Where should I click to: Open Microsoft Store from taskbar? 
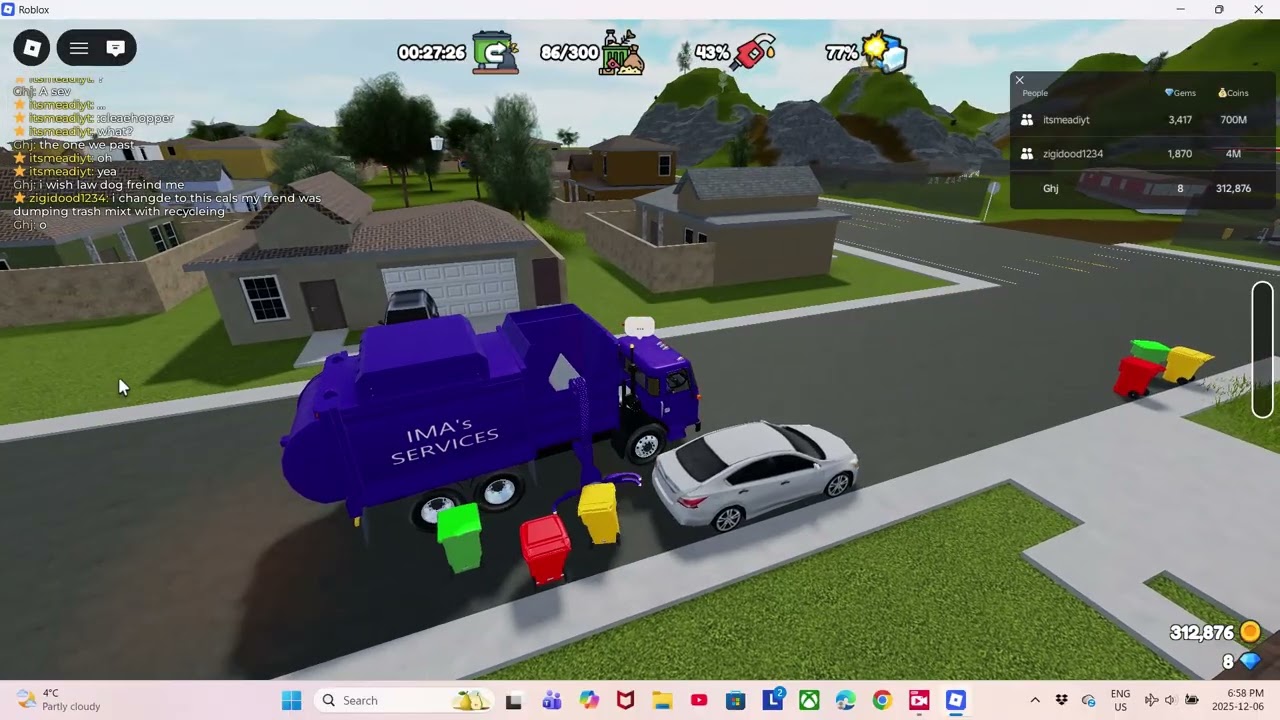[x=735, y=700]
